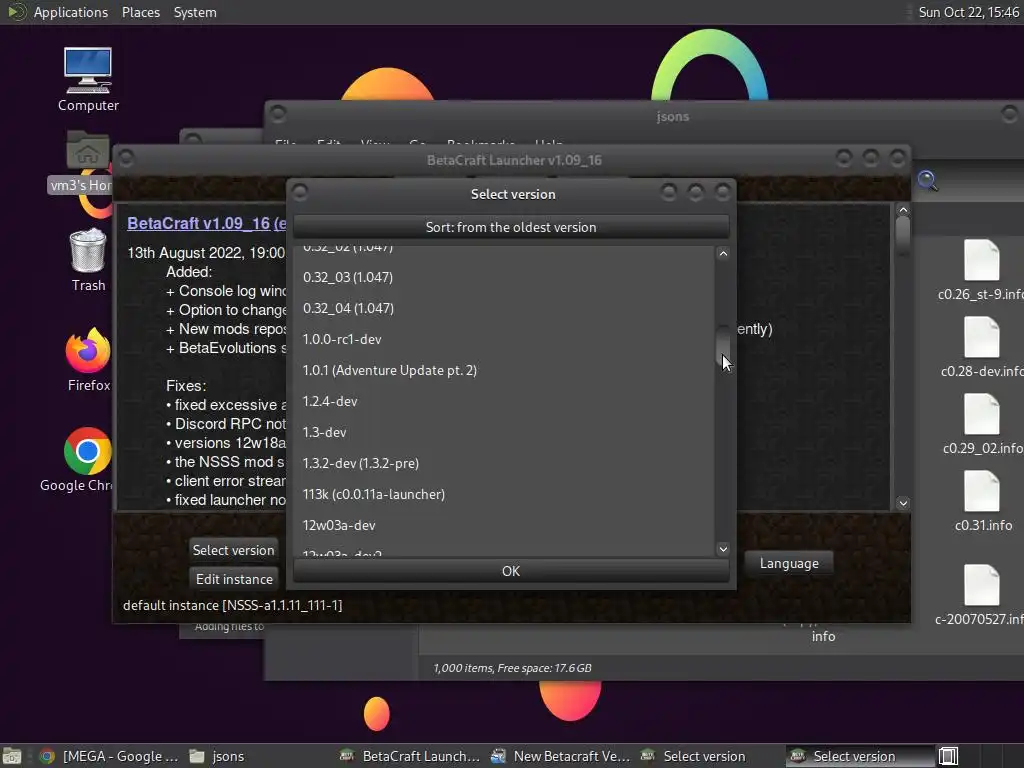Image resolution: width=1024 pixels, height=768 pixels.
Task: Select version 1.0.0-rc1-dev
Action: (505, 339)
